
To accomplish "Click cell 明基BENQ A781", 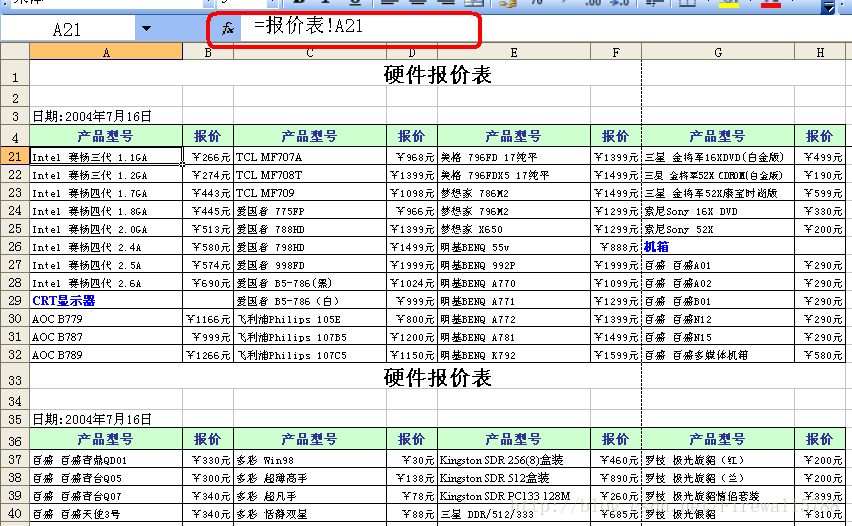I will (x=513, y=337).
